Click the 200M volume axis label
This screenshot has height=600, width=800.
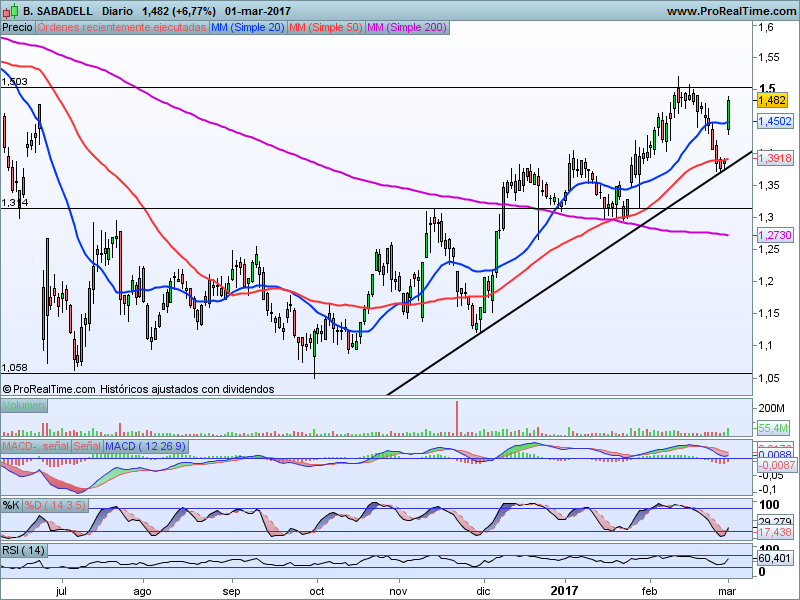pos(771,408)
